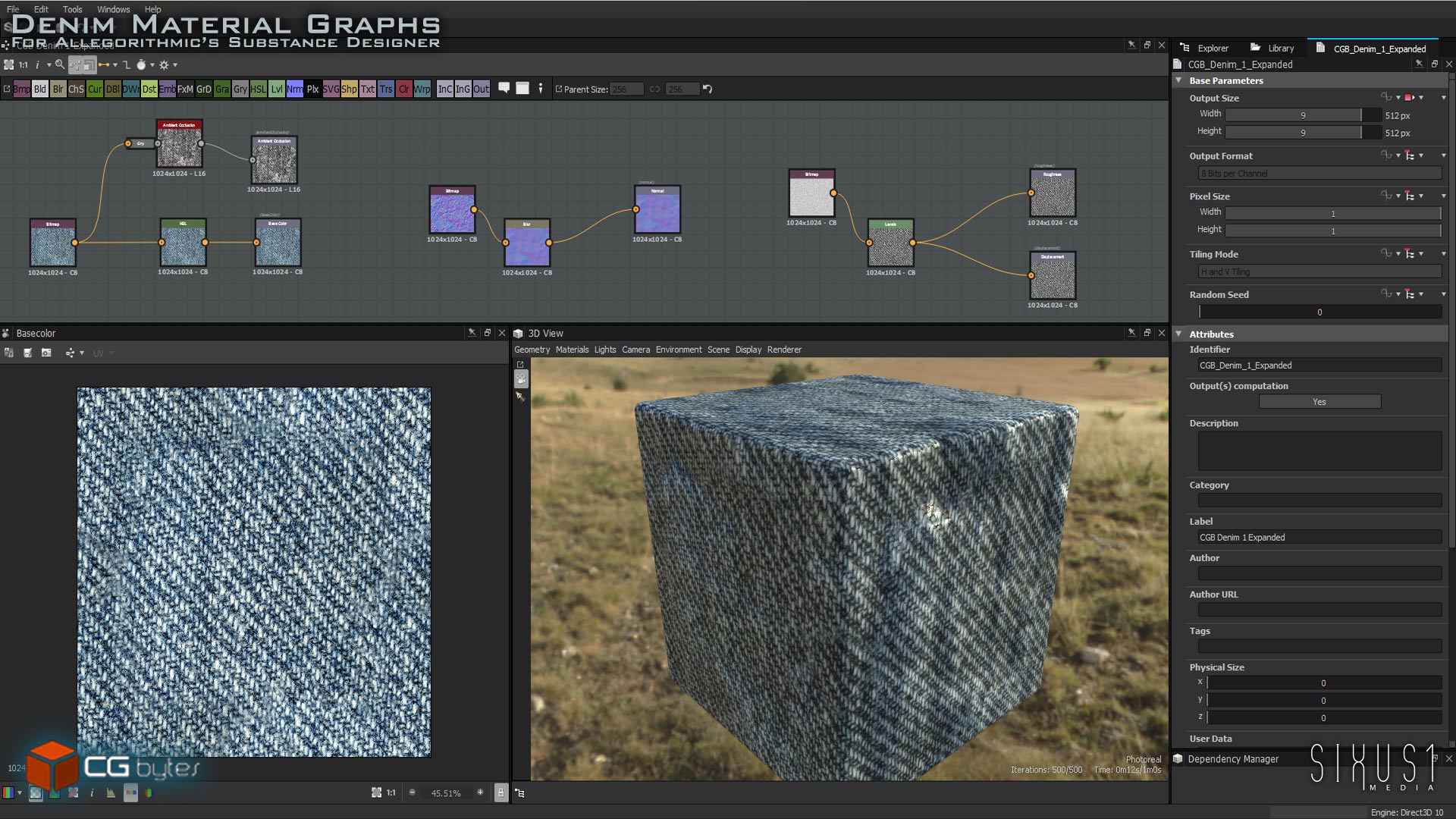The width and height of the screenshot is (1456, 819).
Task: Adjust the Output Size Height slider
Action: (x=1303, y=133)
